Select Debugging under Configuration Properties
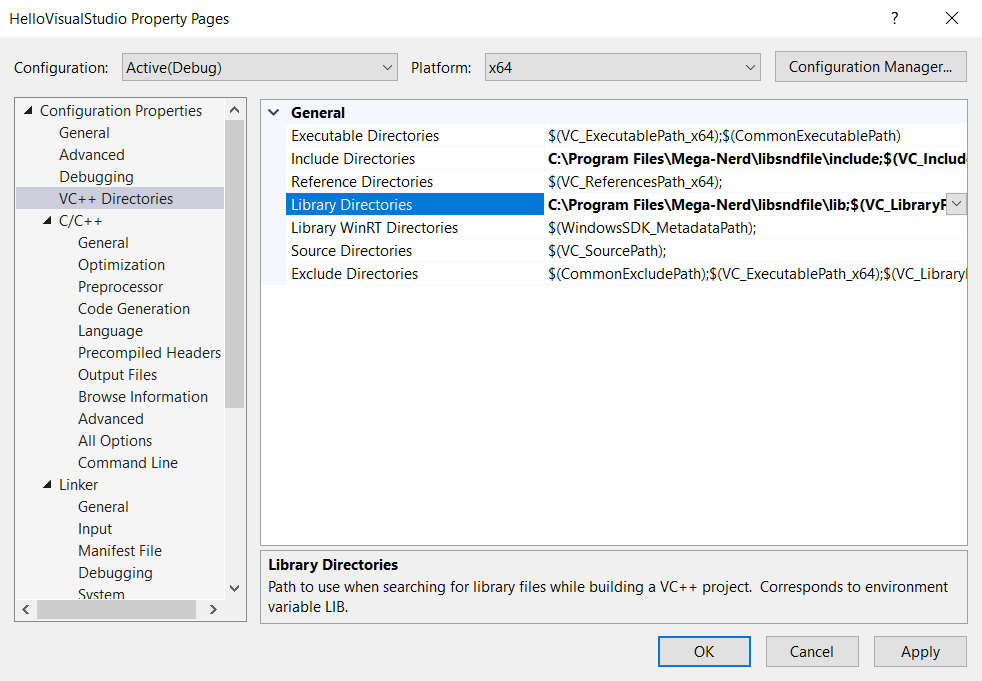 (x=96, y=177)
